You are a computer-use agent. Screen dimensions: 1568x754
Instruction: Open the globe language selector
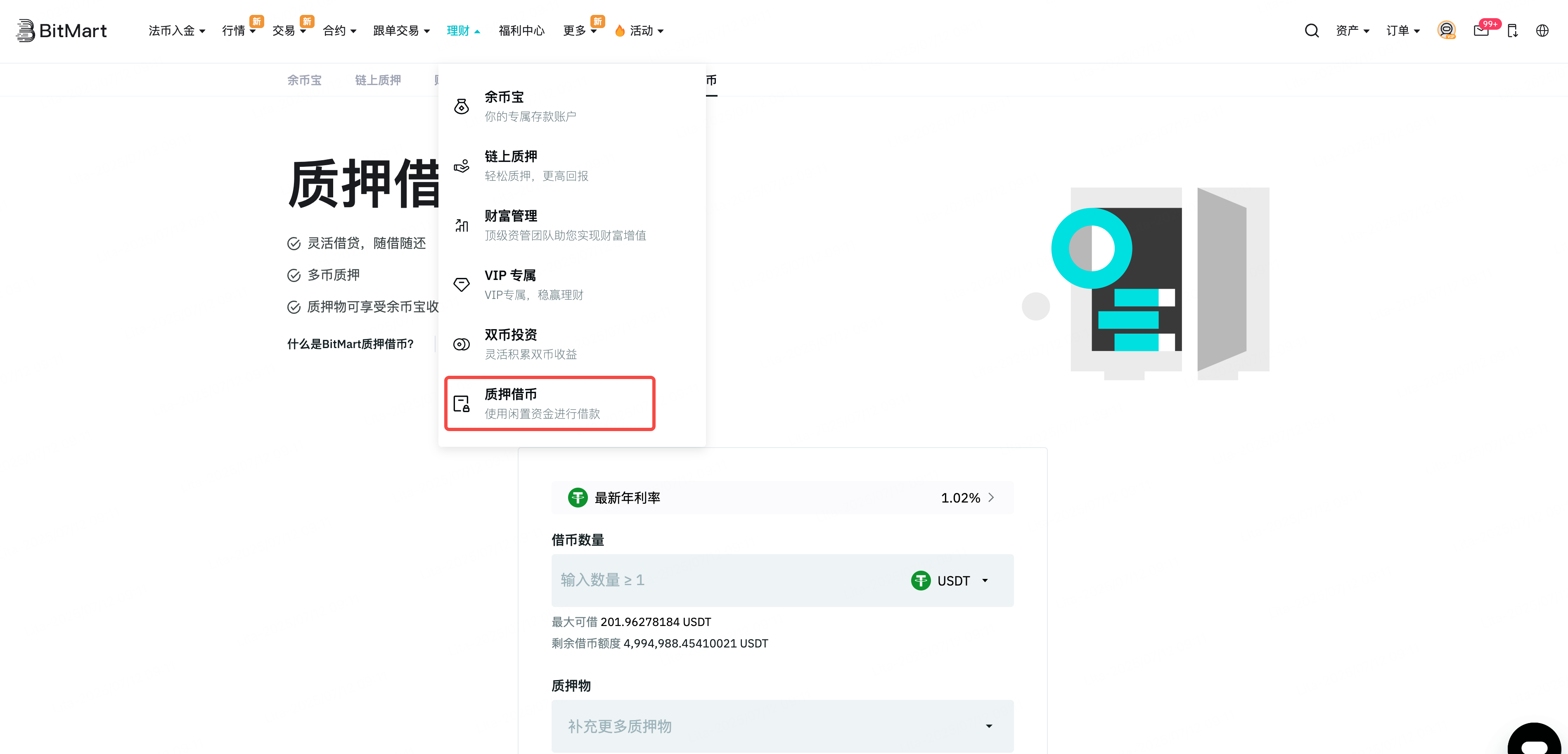click(x=1542, y=31)
